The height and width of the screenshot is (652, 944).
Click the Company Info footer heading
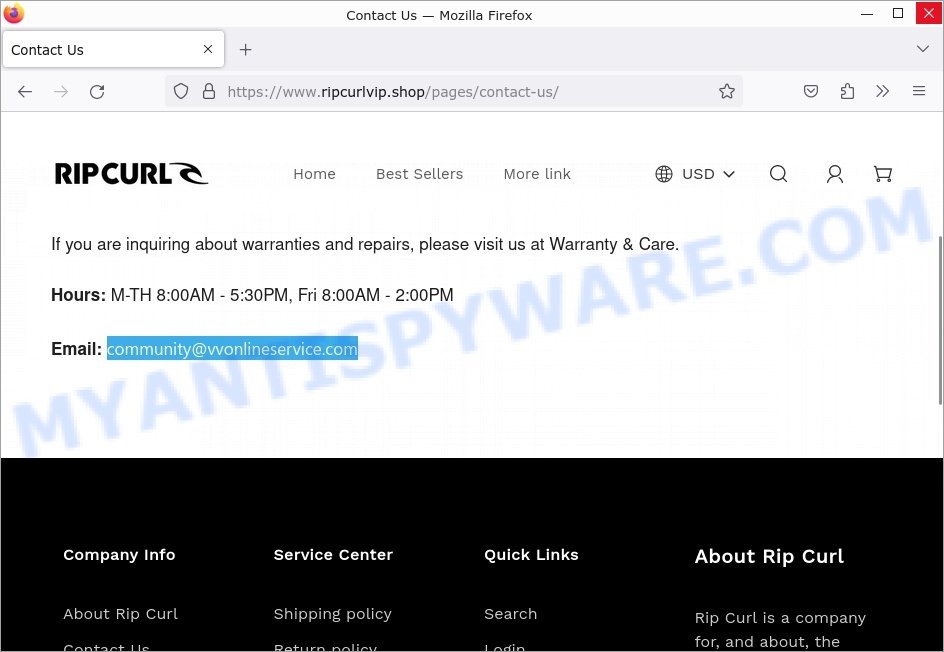[x=119, y=554]
